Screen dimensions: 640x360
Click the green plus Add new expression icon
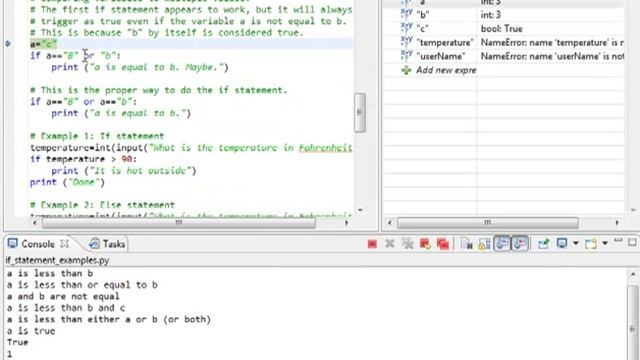click(x=406, y=70)
